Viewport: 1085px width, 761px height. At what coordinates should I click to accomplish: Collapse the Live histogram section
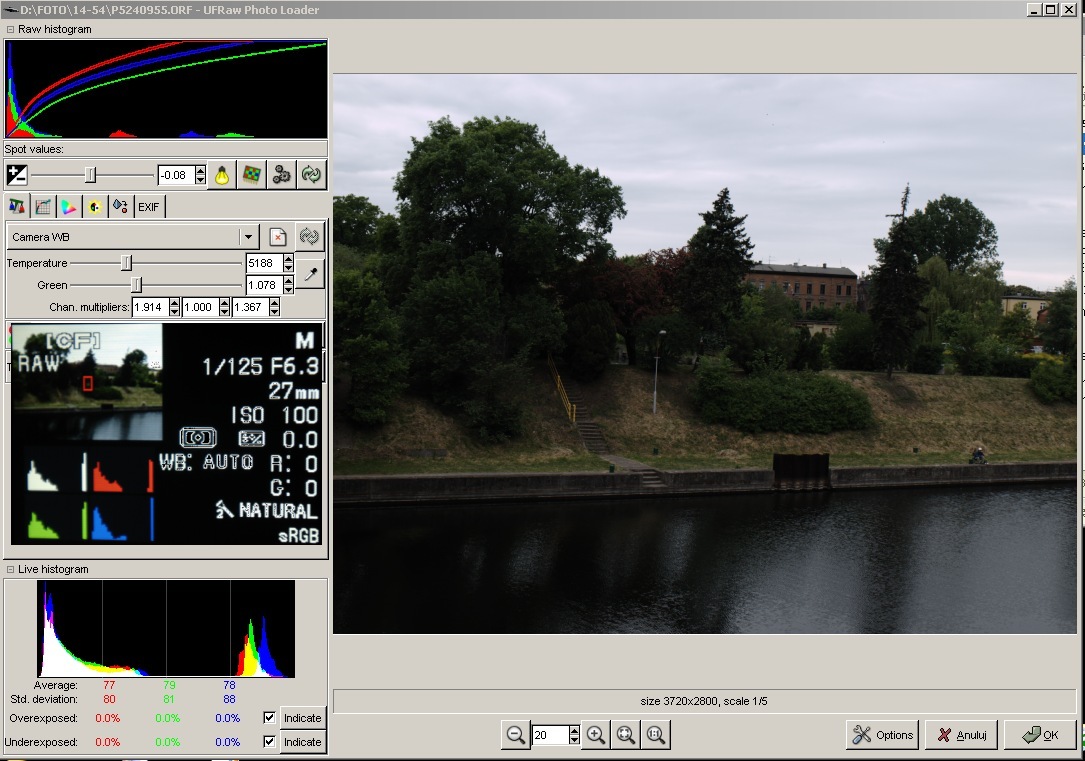(x=10, y=569)
